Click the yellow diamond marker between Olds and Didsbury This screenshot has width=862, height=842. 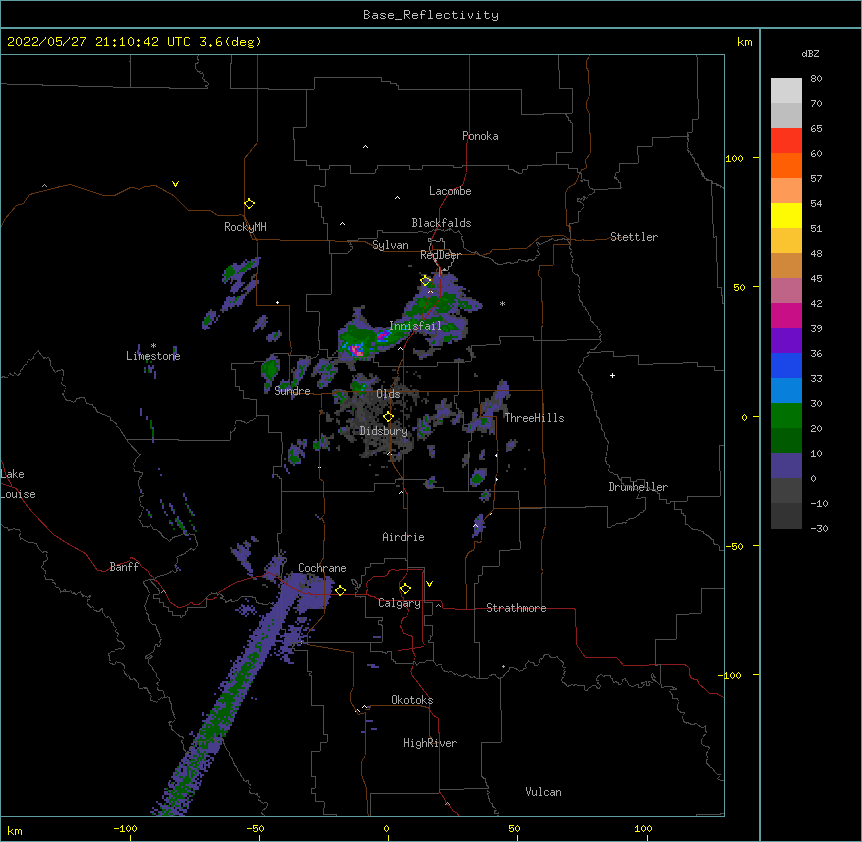(x=388, y=417)
